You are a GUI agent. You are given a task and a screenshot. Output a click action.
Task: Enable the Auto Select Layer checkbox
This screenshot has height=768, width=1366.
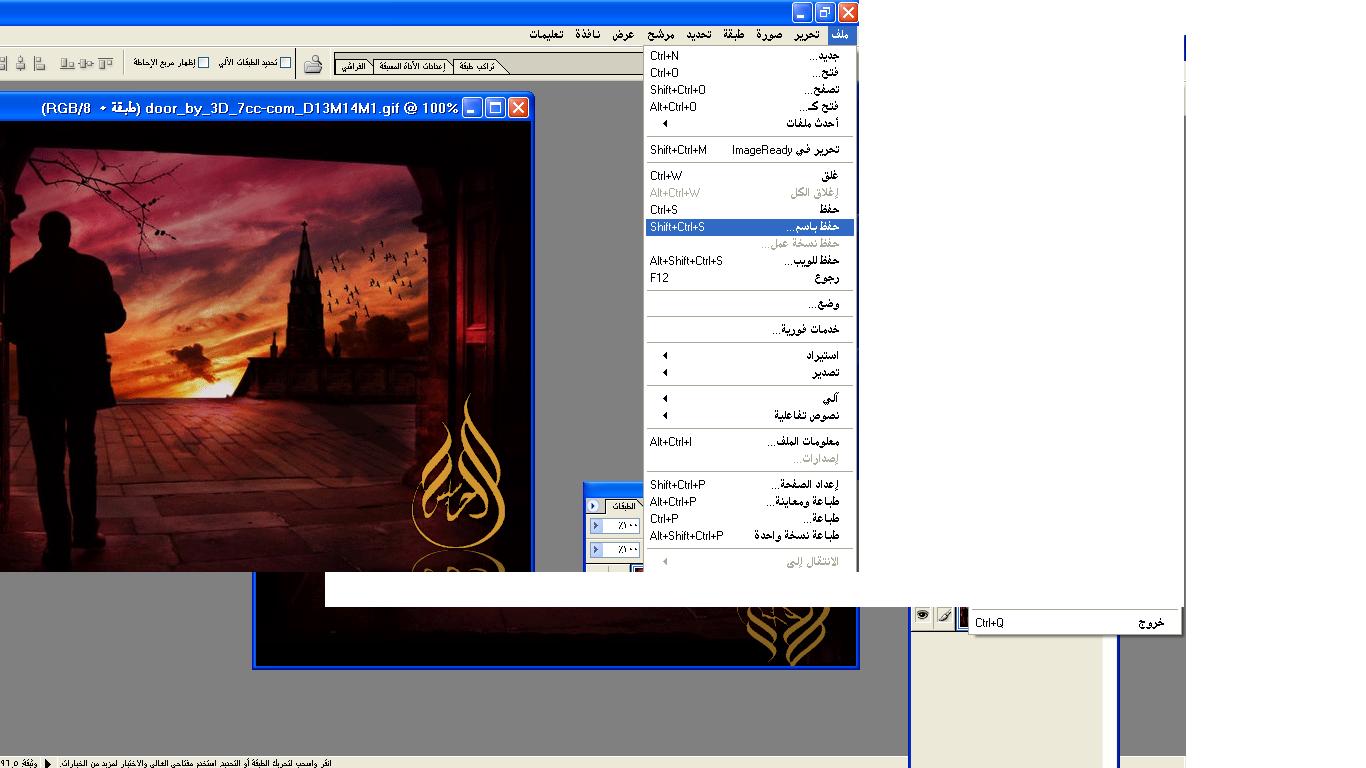pos(286,63)
